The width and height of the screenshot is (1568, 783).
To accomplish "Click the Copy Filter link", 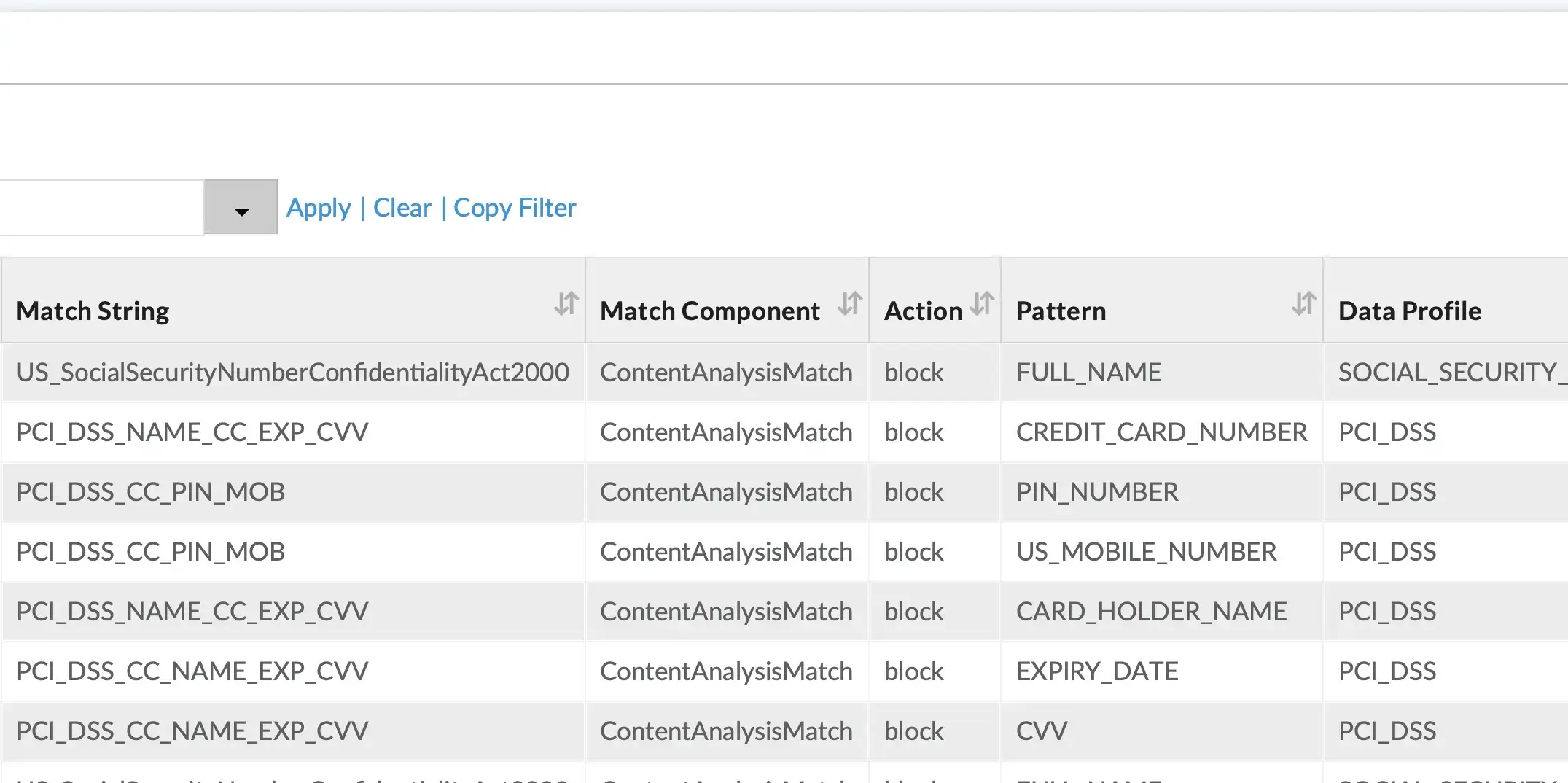I will pyautogui.click(x=515, y=209).
